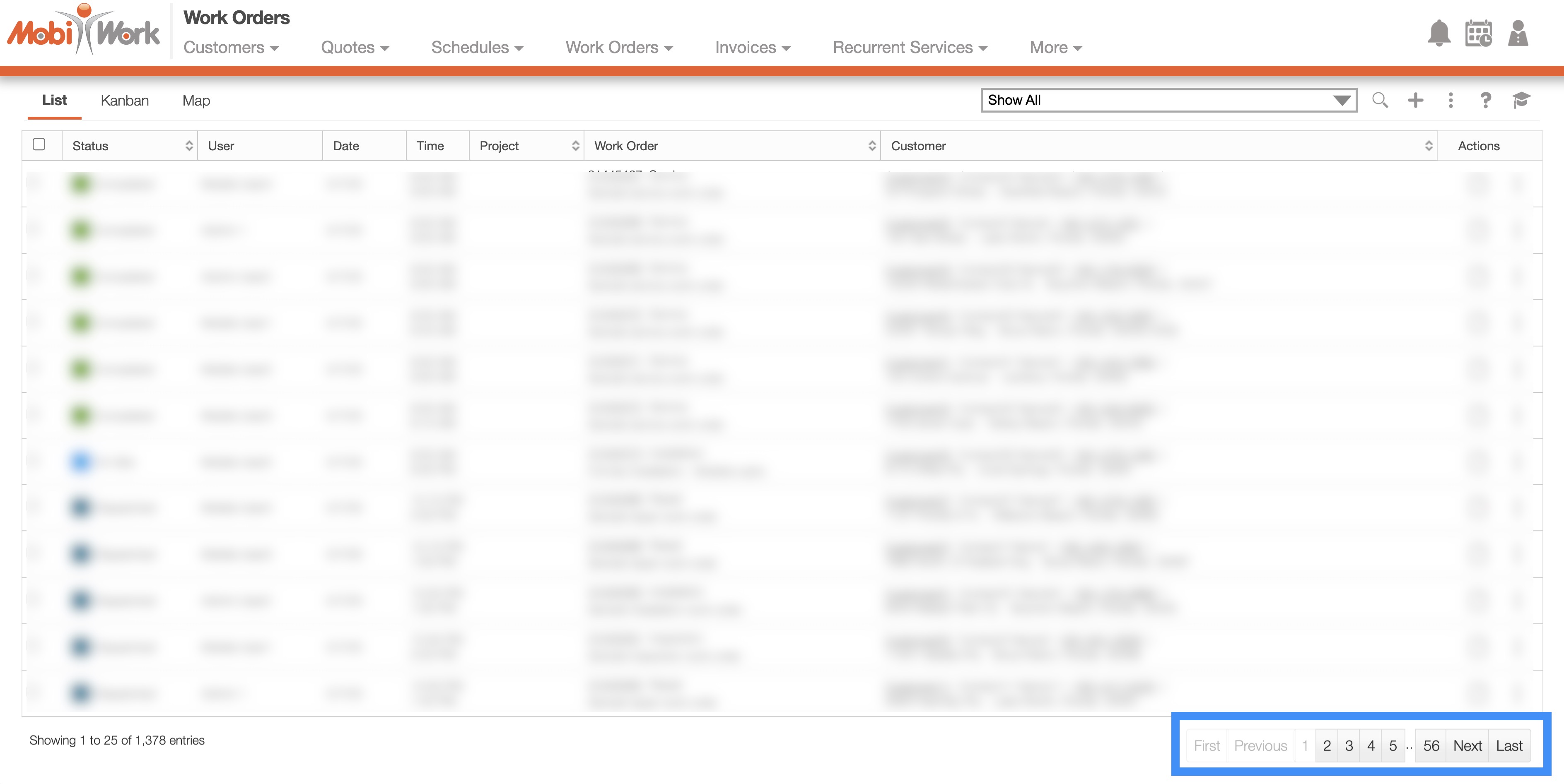Open the calendar schedule icon
1564x784 pixels.
1478,34
